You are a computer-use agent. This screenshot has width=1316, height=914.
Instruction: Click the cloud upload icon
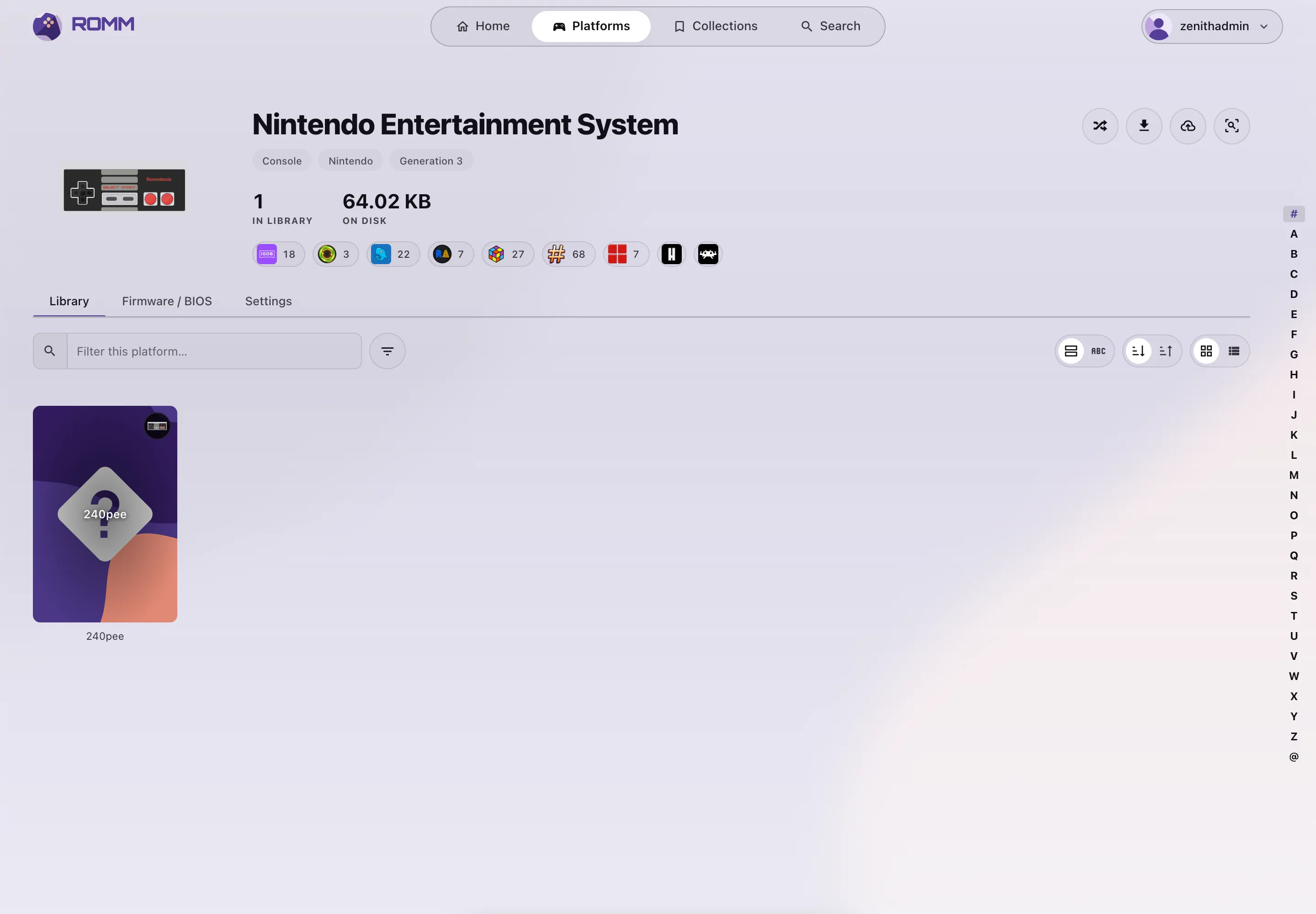(1187, 126)
